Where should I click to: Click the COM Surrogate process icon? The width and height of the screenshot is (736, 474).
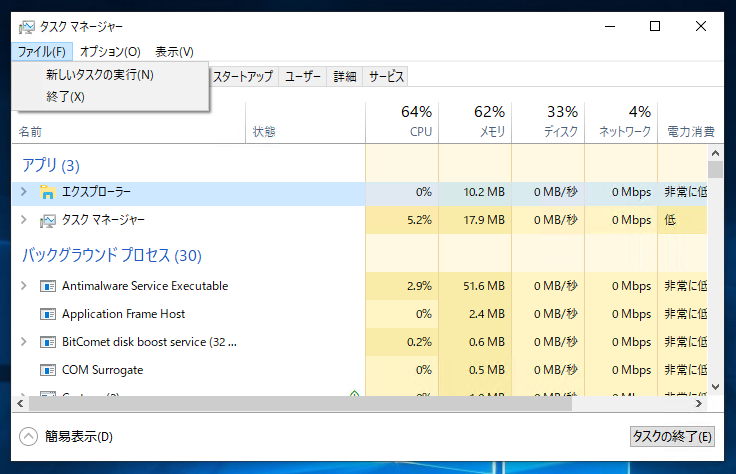[x=47, y=370]
